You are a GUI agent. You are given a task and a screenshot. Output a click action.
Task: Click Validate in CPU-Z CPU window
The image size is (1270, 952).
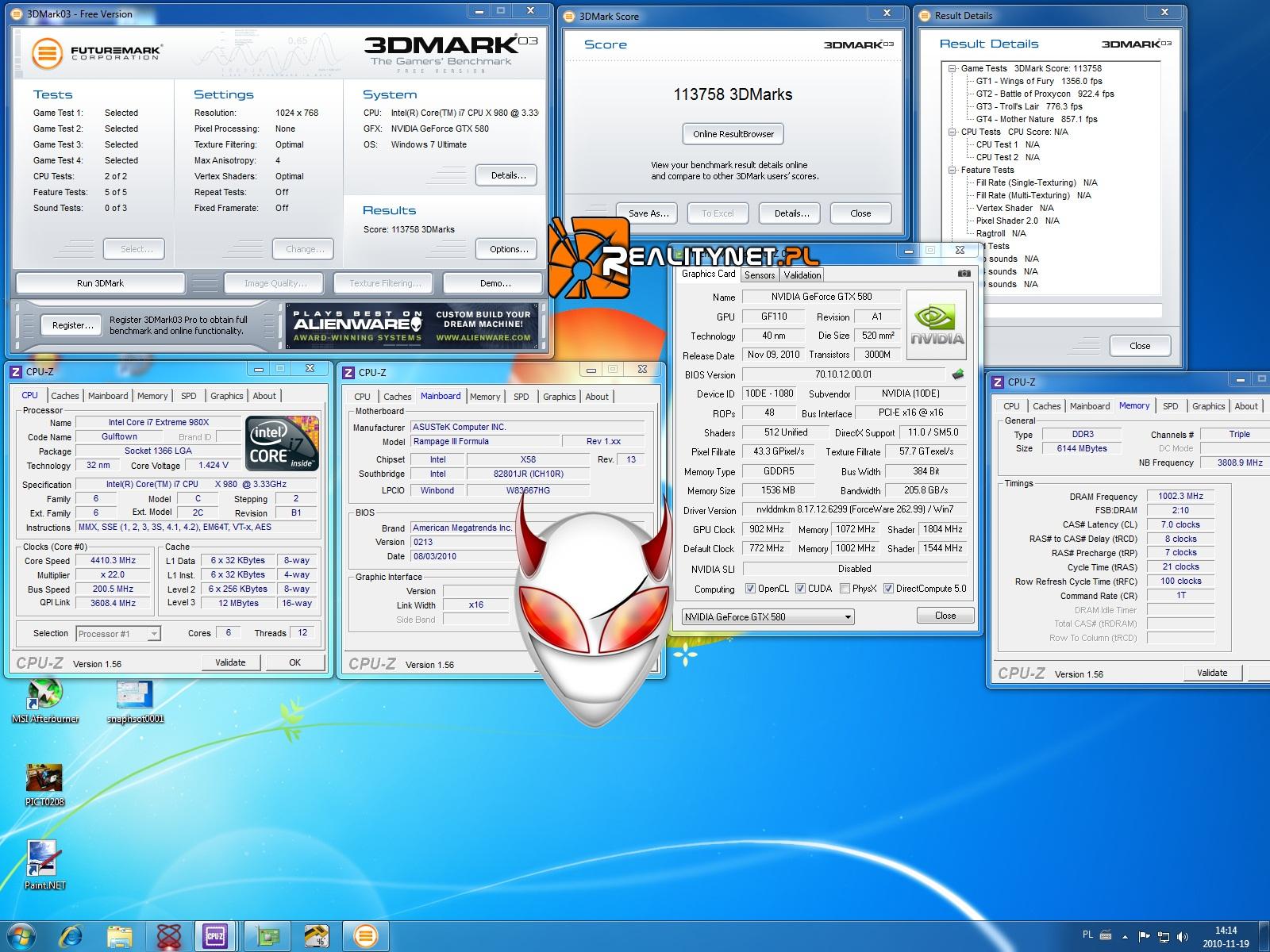click(x=230, y=662)
